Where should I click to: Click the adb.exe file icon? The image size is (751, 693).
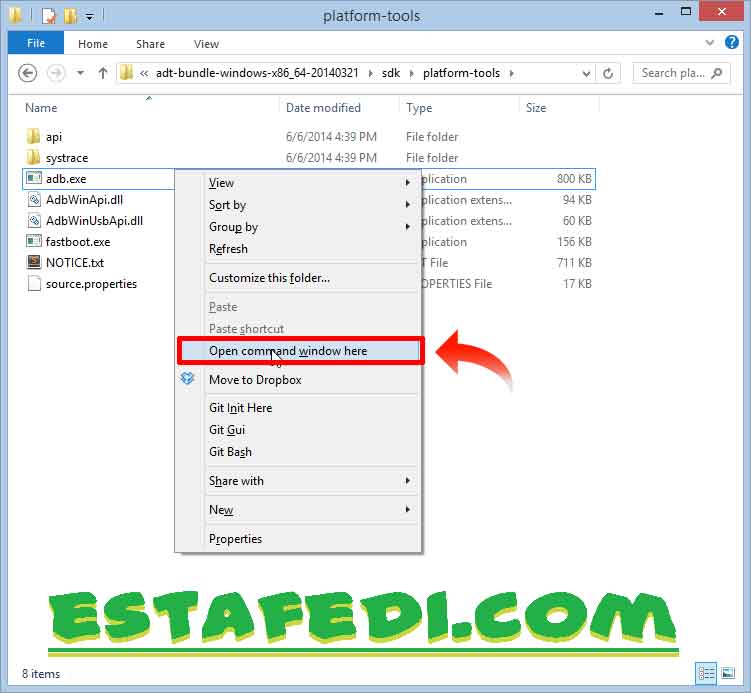[x=33, y=179]
